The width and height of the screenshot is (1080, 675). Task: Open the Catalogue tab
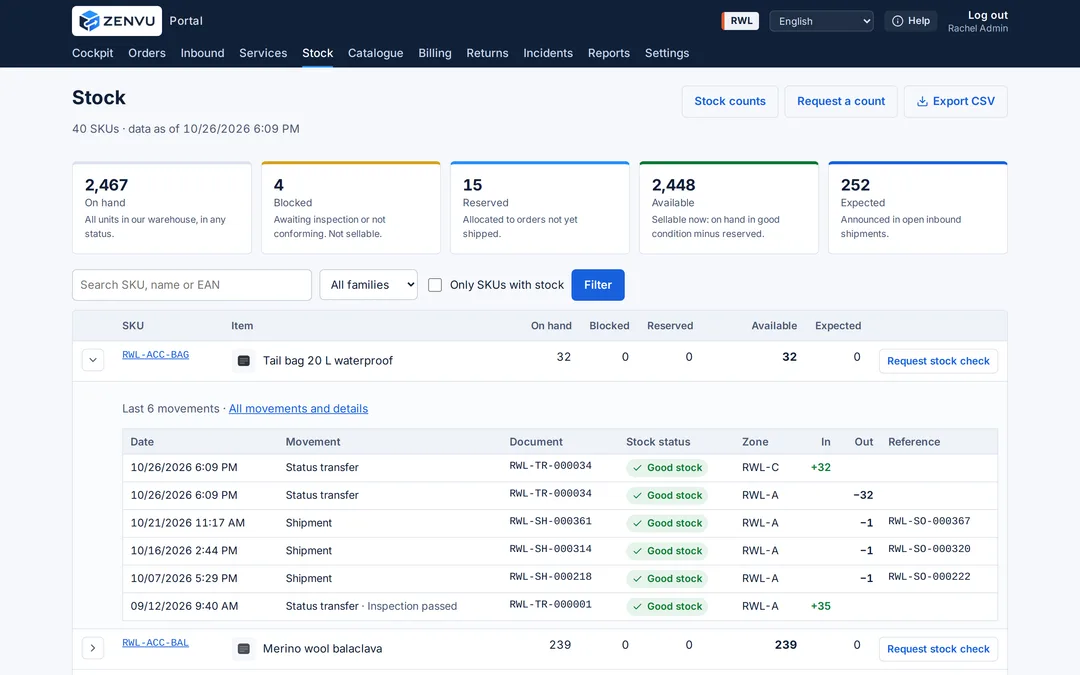375,53
